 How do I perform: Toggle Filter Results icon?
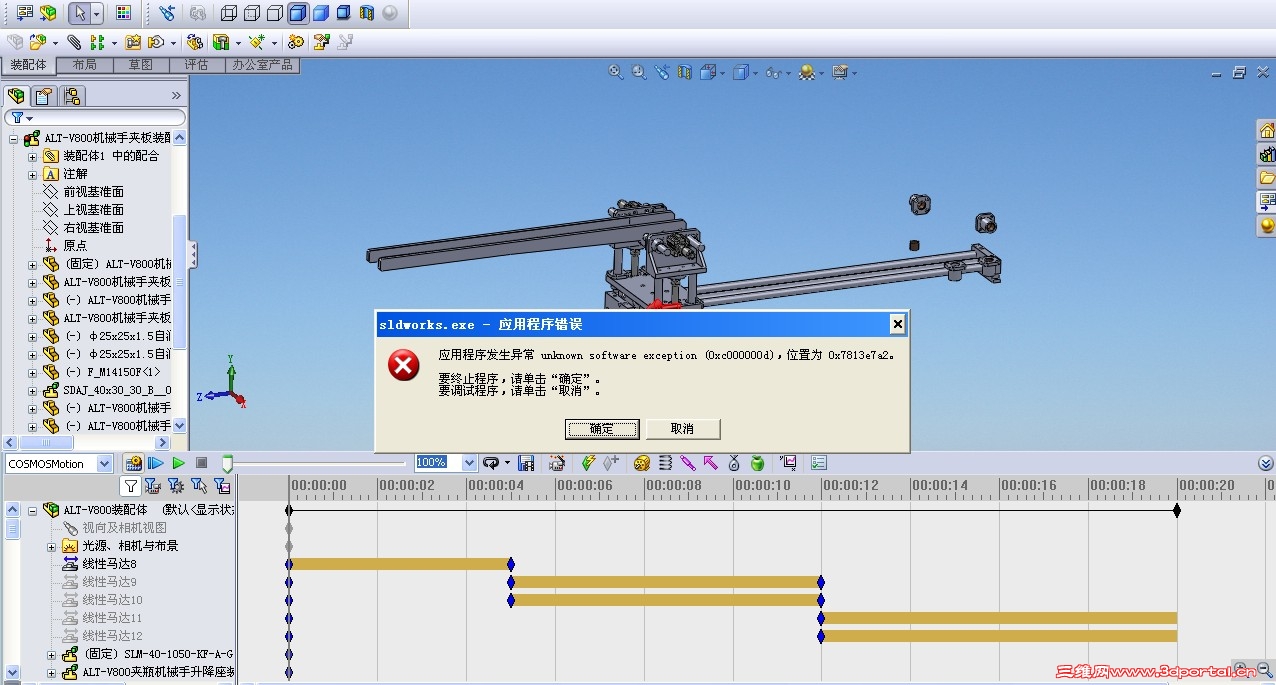pos(221,486)
